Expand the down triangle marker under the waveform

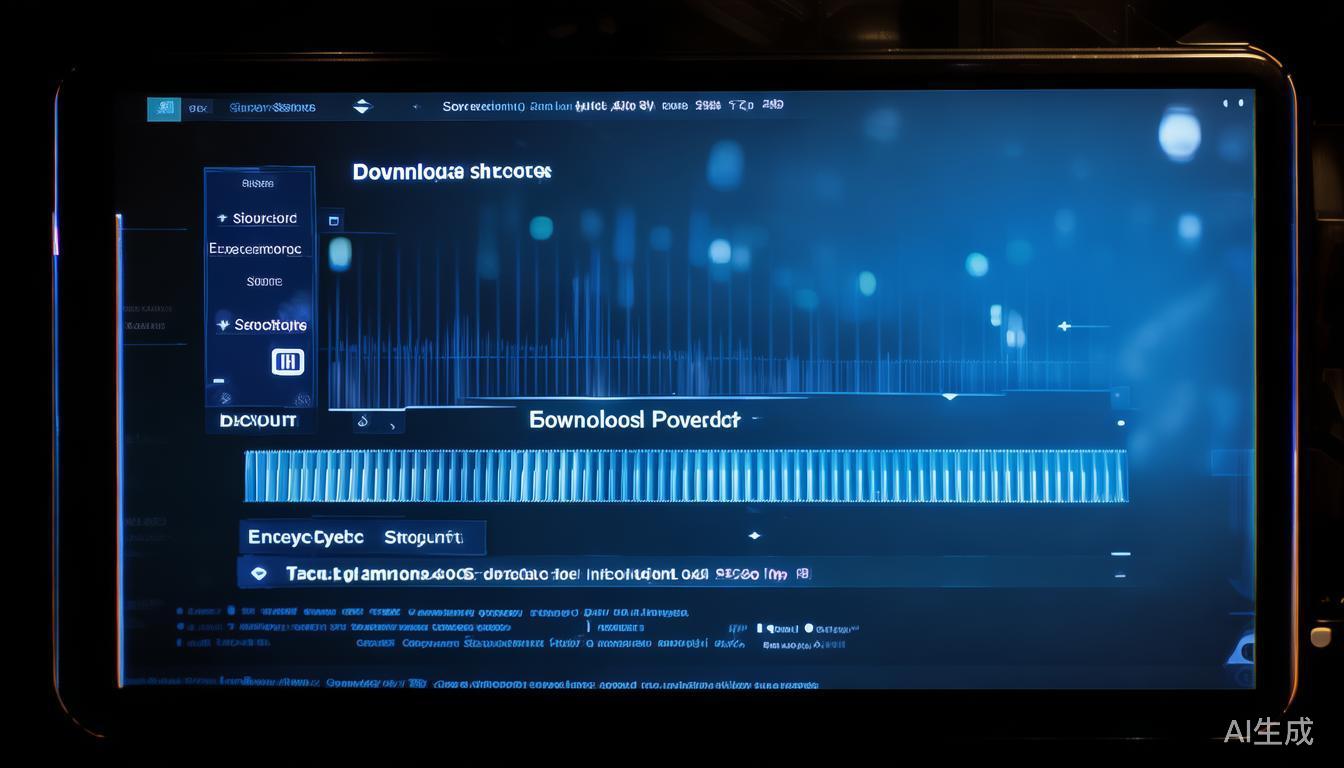949,397
